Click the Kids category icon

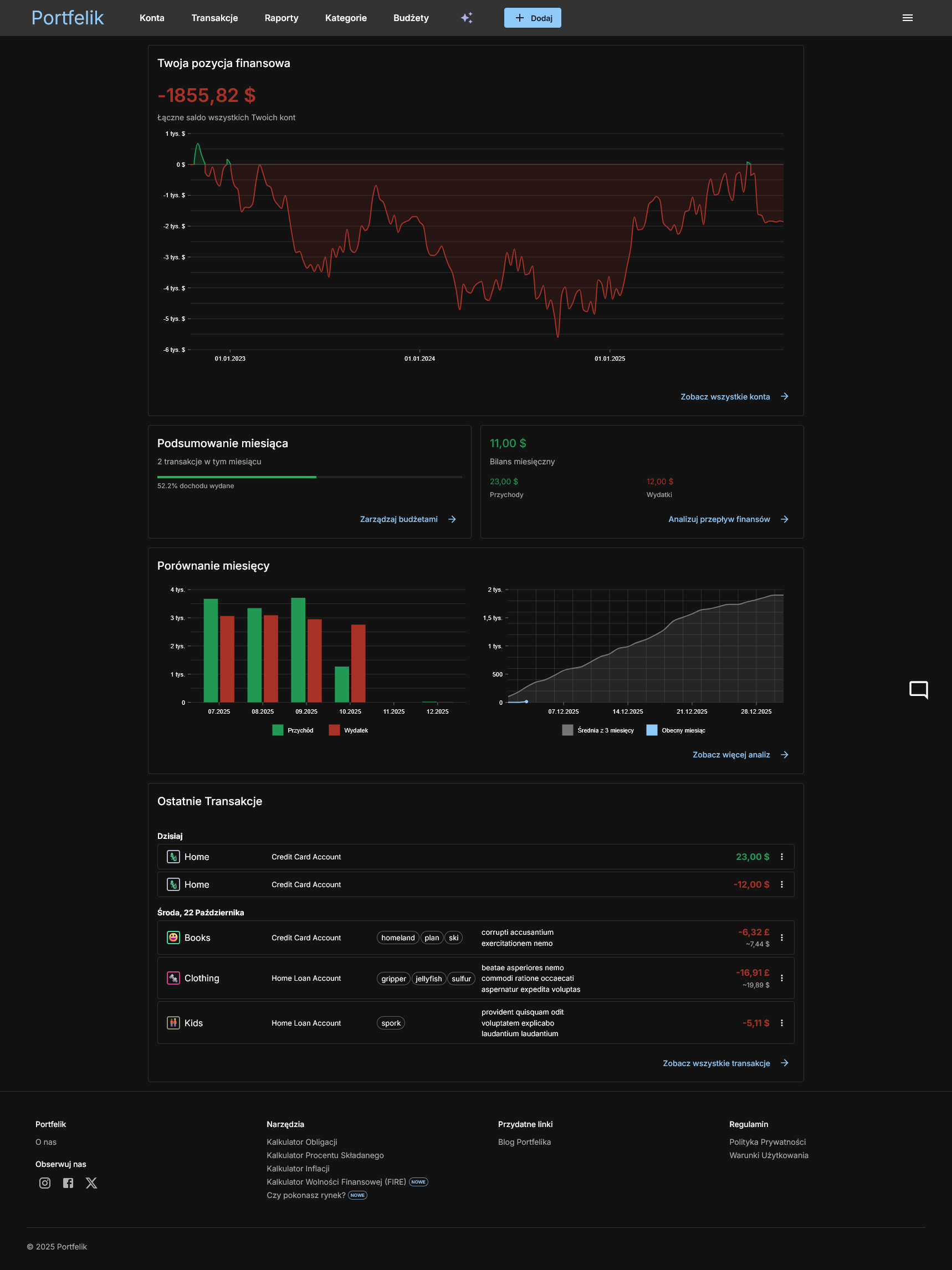pos(173,1022)
